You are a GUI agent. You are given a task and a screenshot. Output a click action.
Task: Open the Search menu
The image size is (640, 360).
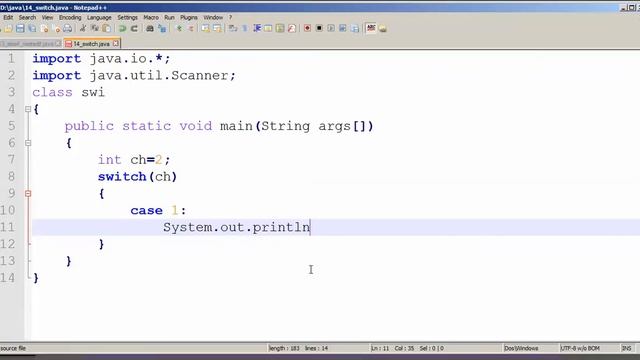coord(27,18)
